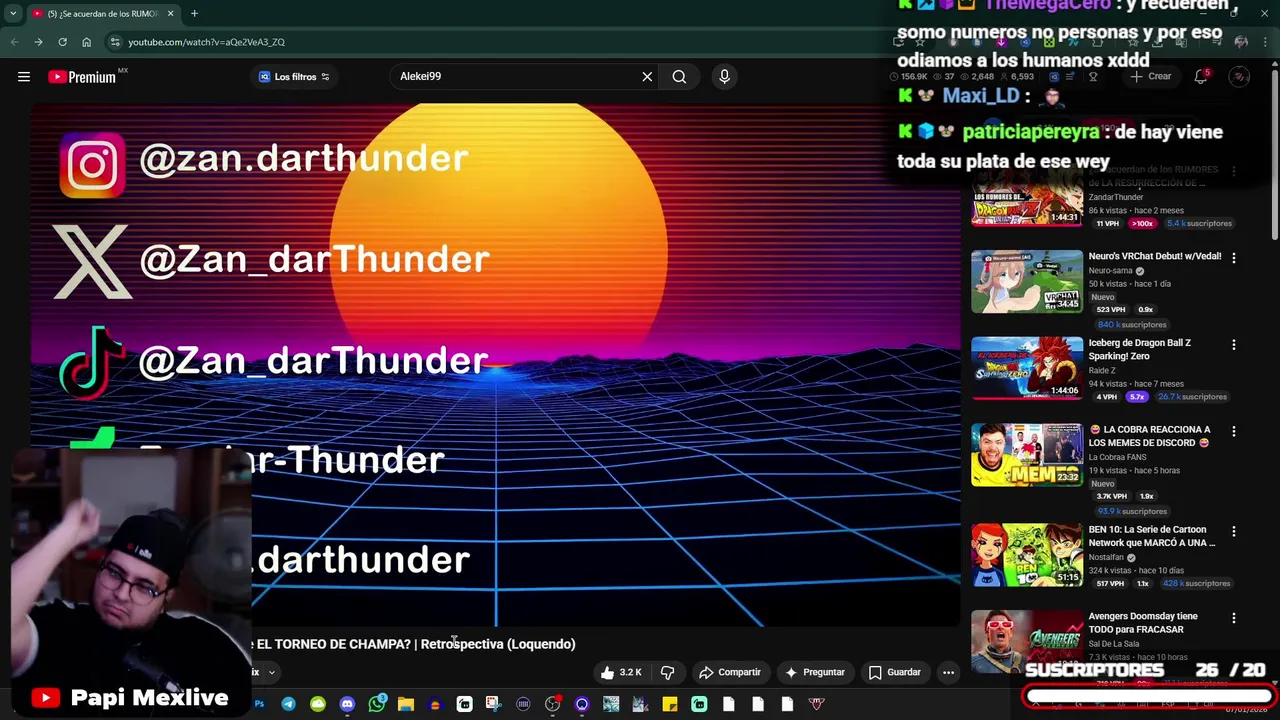Open Neuro's VRChat Debut thumbnail
This screenshot has height=720, width=1280.
[1027, 281]
